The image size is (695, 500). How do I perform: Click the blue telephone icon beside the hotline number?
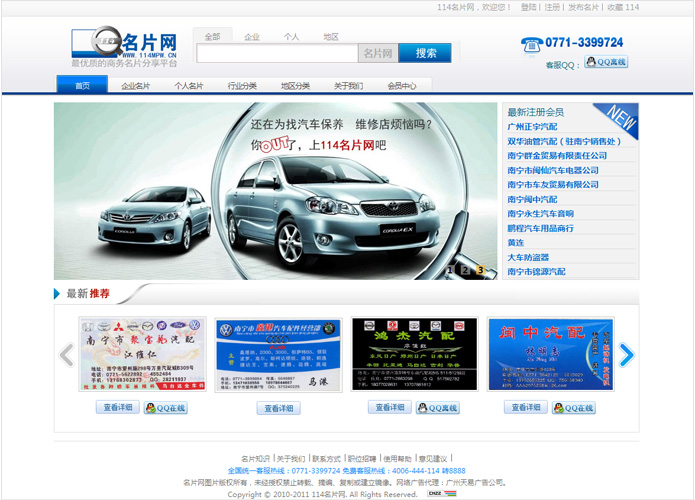[x=531, y=44]
